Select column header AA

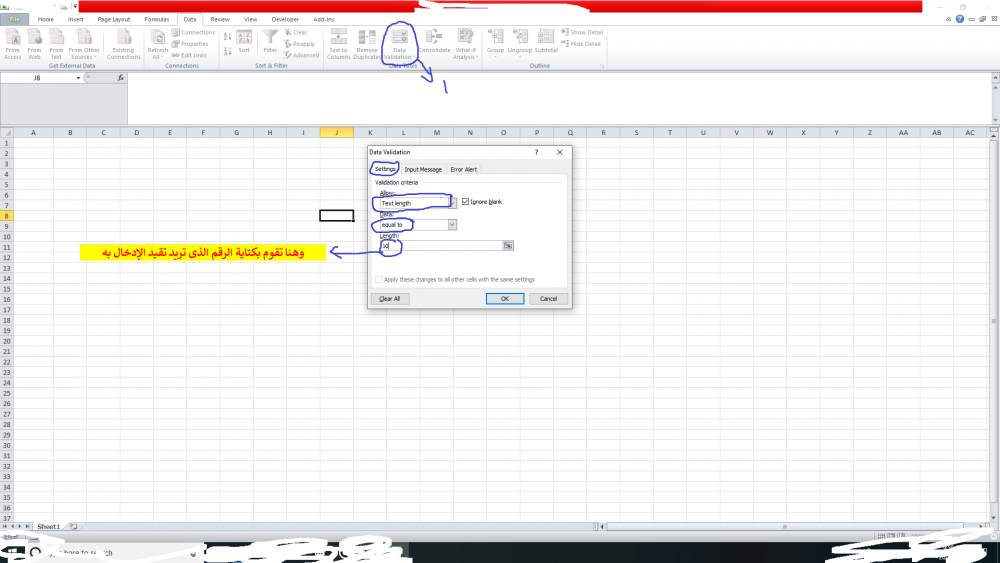click(x=903, y=133)
